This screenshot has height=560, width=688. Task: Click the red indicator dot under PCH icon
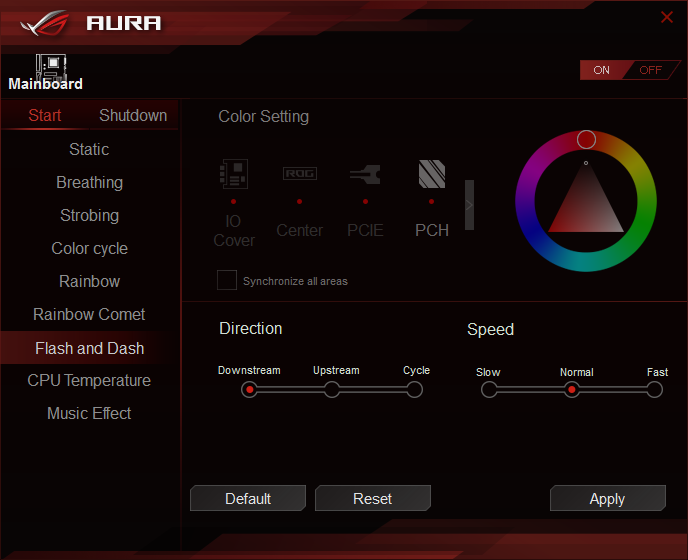coord(432,201)
